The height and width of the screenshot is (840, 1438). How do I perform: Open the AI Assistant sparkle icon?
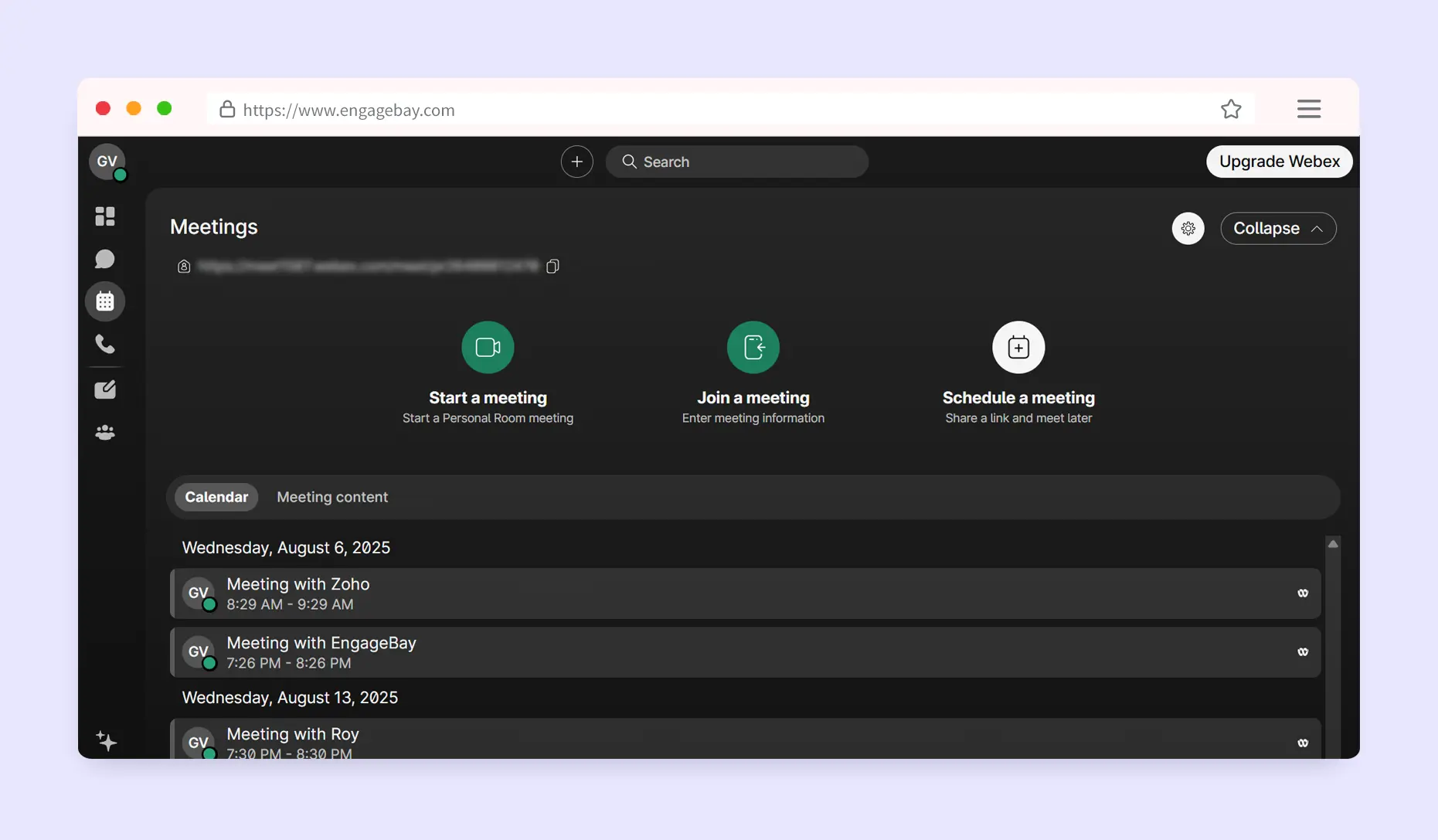tap(107, 741)
